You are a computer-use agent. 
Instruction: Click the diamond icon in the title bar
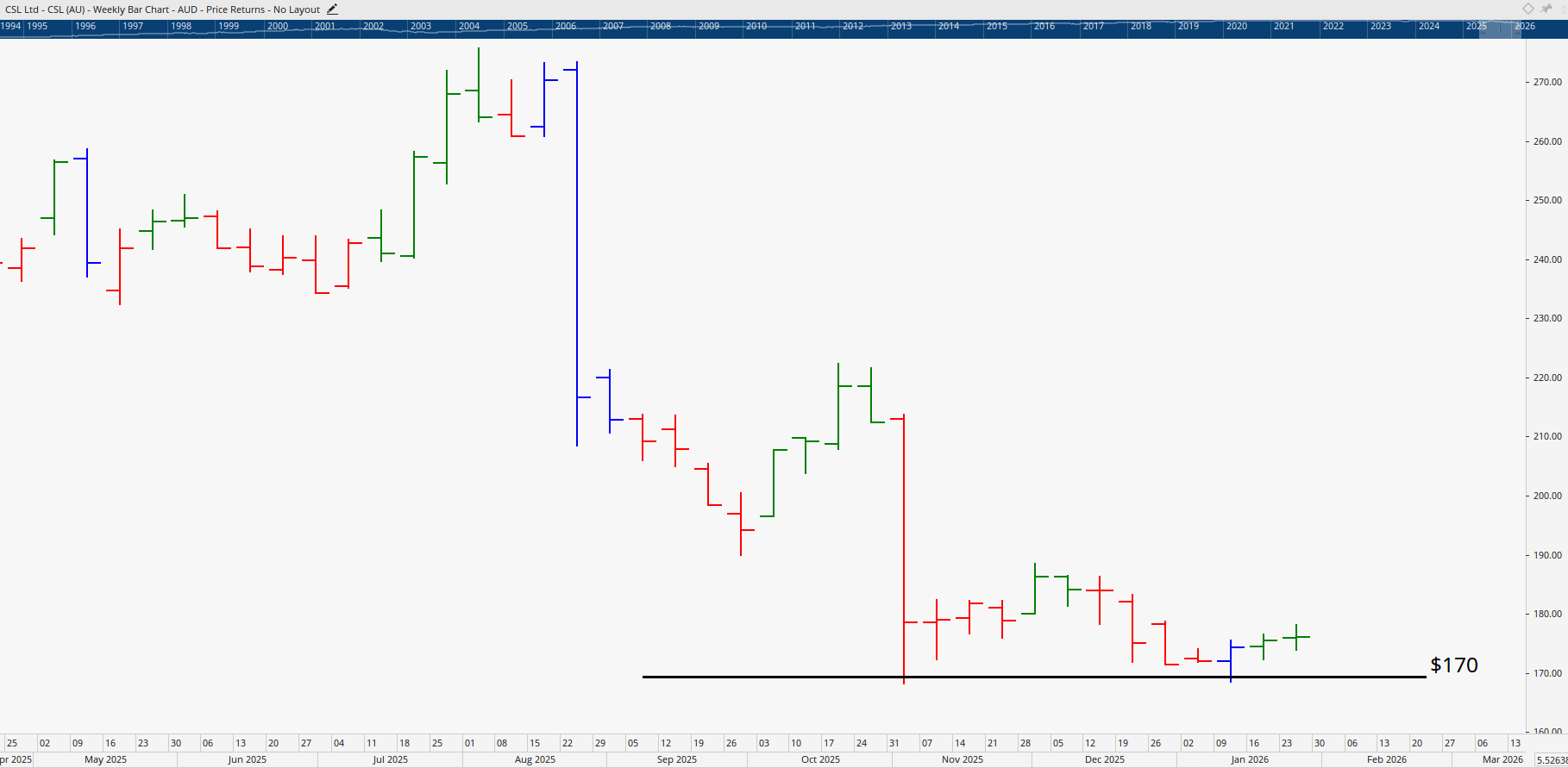(1528, 9)
